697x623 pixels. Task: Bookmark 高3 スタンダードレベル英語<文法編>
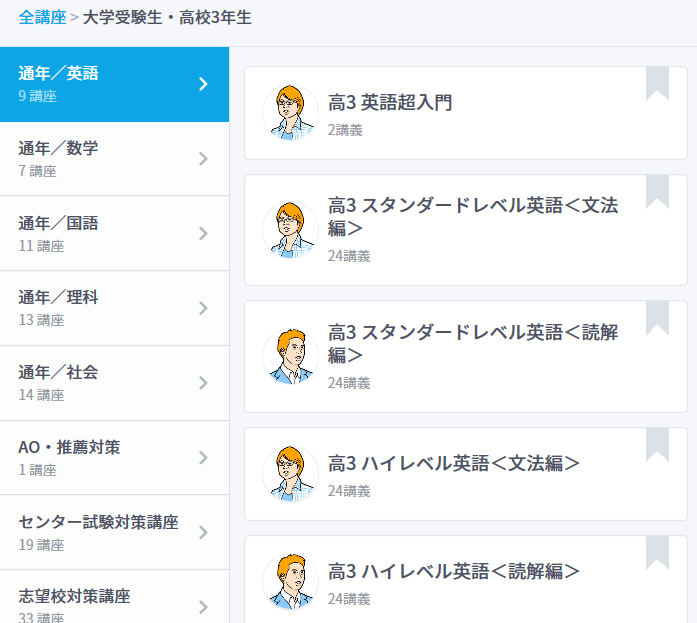coord(657,192)
